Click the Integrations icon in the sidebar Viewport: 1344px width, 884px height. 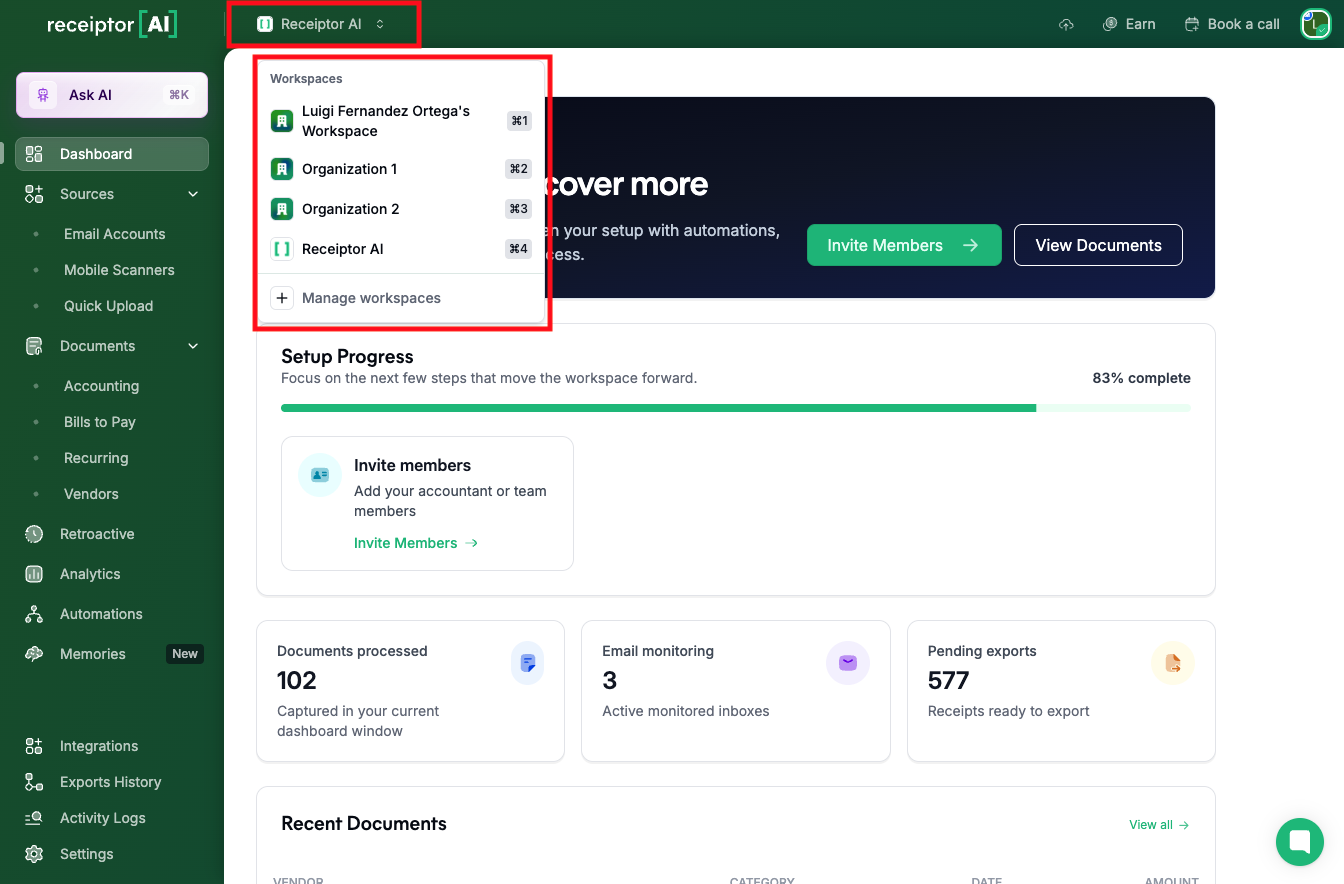tap(34, 746)
